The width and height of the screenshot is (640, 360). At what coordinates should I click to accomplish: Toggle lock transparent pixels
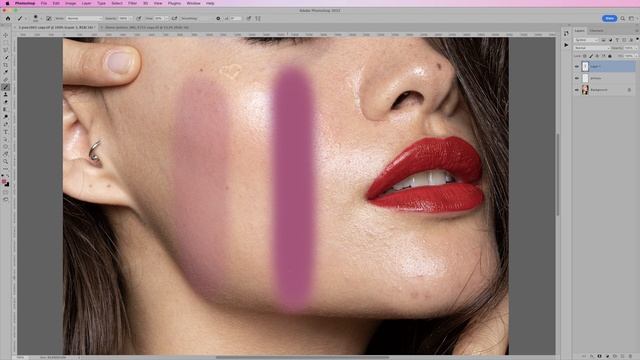pos(584,56)
